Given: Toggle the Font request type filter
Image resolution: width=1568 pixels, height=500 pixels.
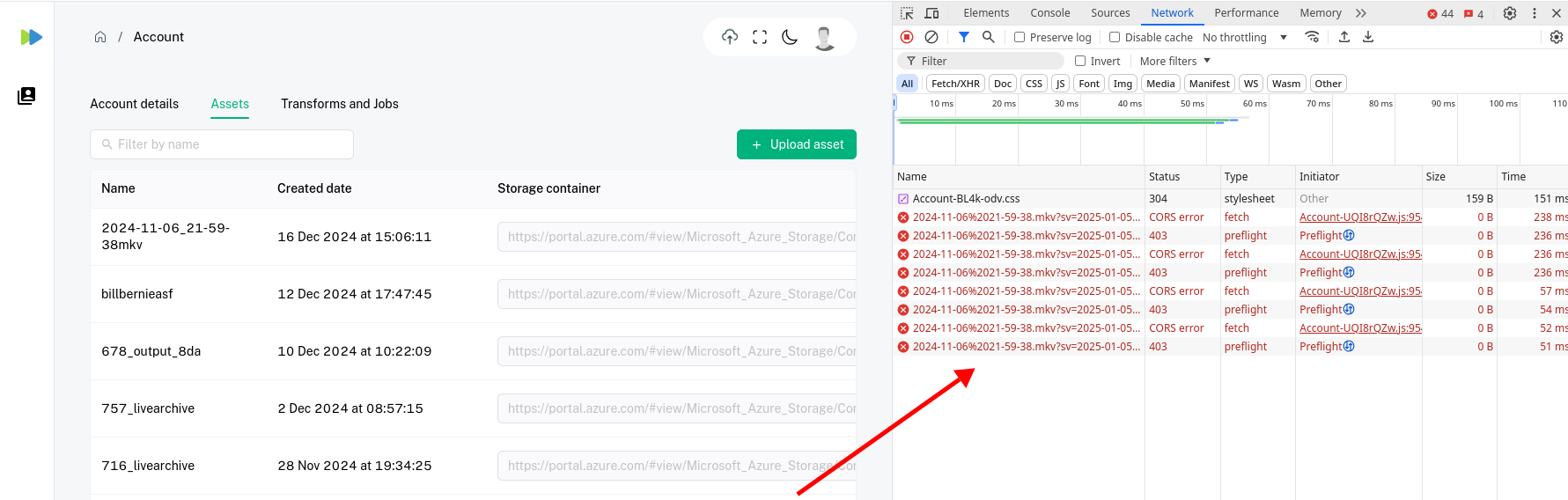Looking at the screenshot, I should (x=1089, y=84).
